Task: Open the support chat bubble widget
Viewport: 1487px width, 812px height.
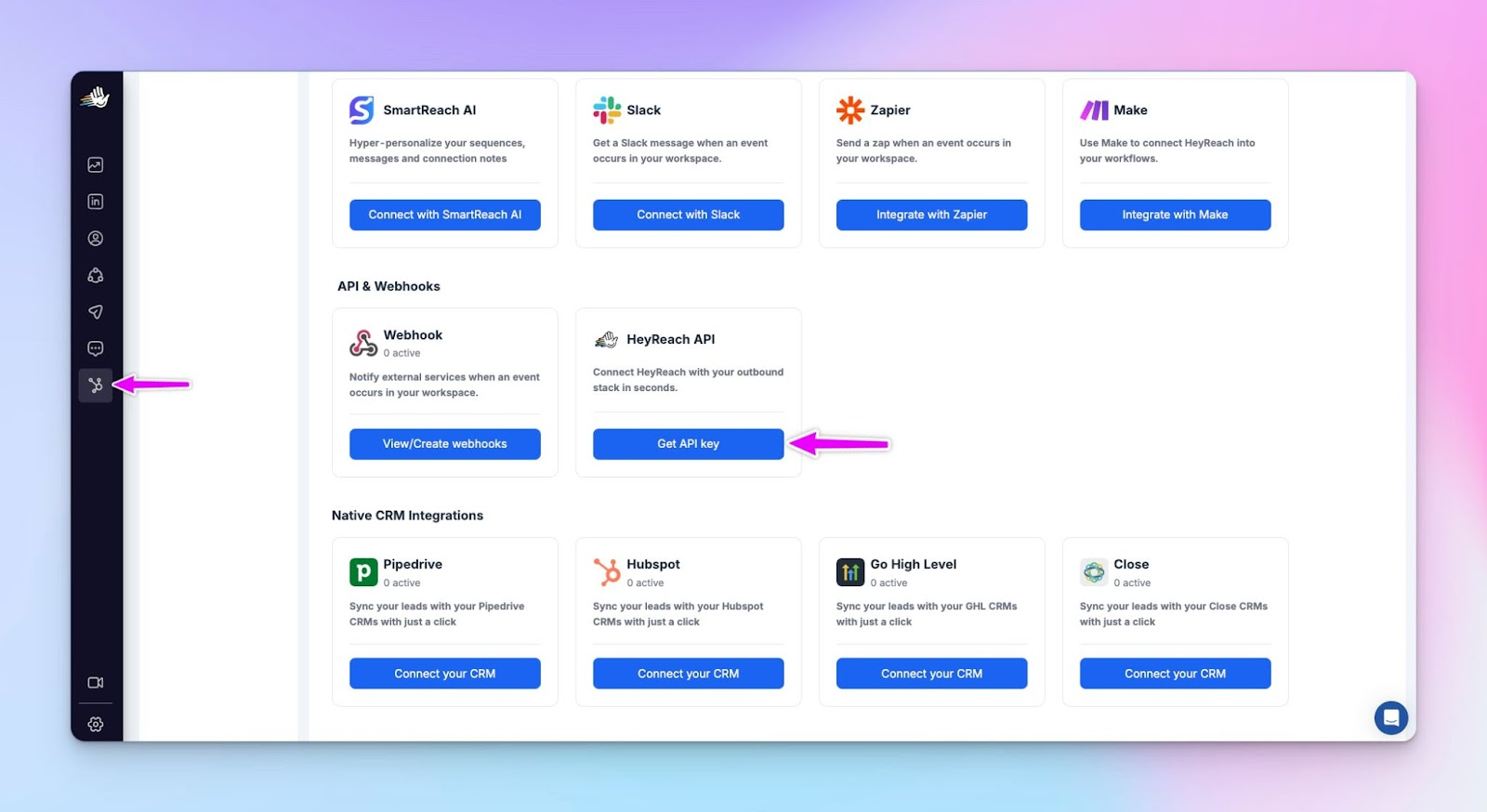Action: point(1391,717)
